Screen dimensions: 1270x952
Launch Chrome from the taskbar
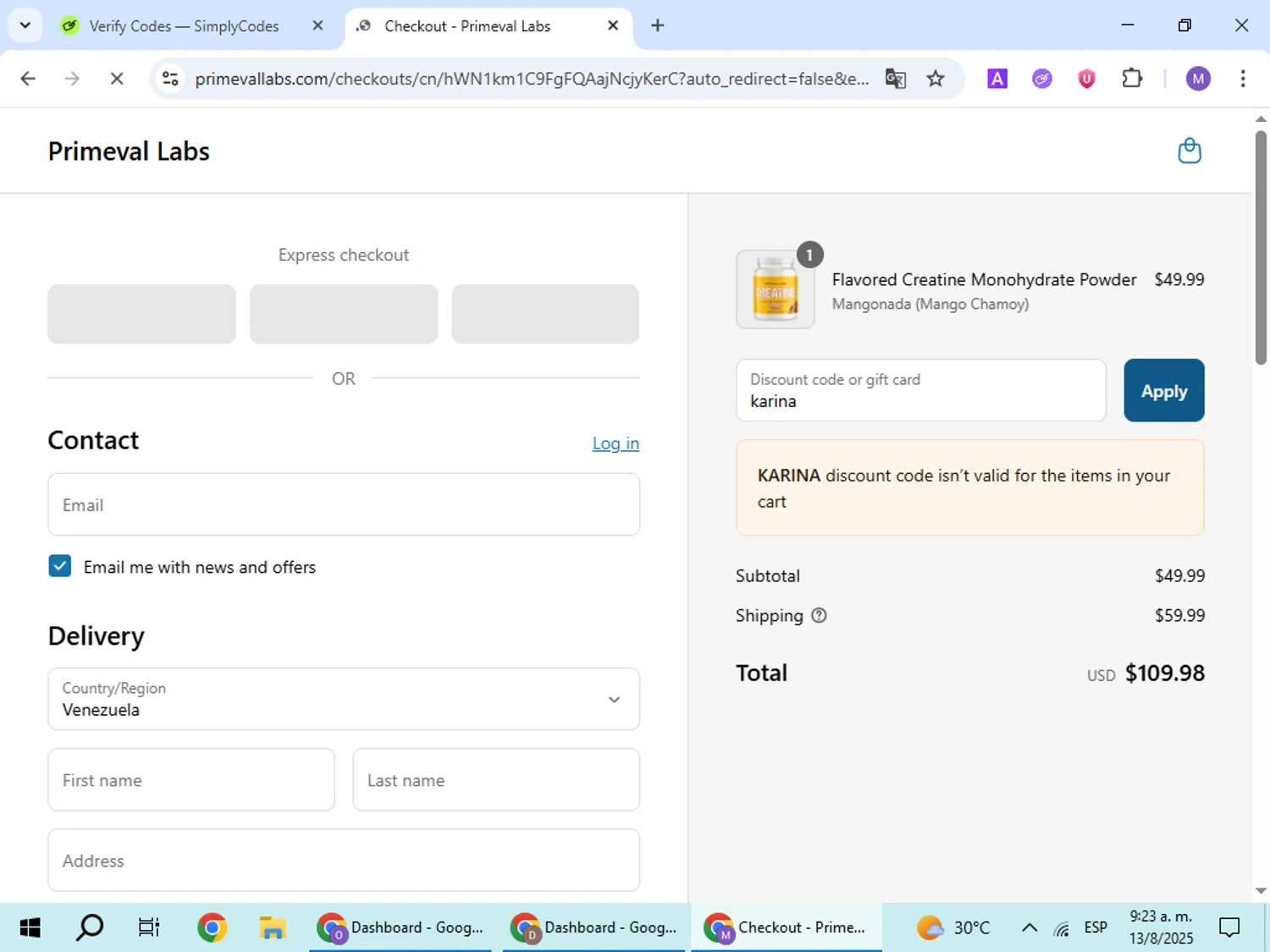point(212,927)
